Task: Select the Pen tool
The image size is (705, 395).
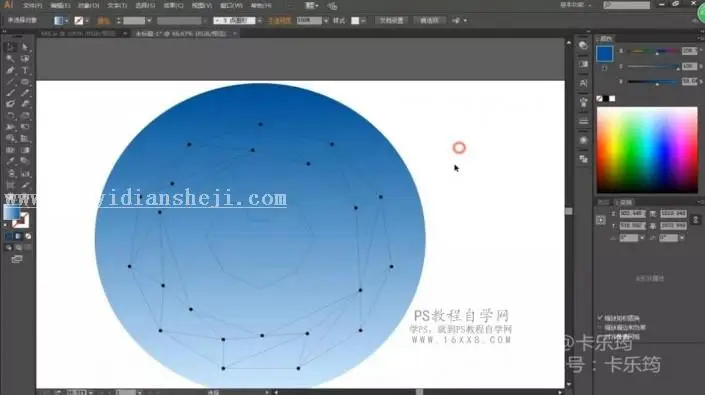Action: tap(11, 70)
